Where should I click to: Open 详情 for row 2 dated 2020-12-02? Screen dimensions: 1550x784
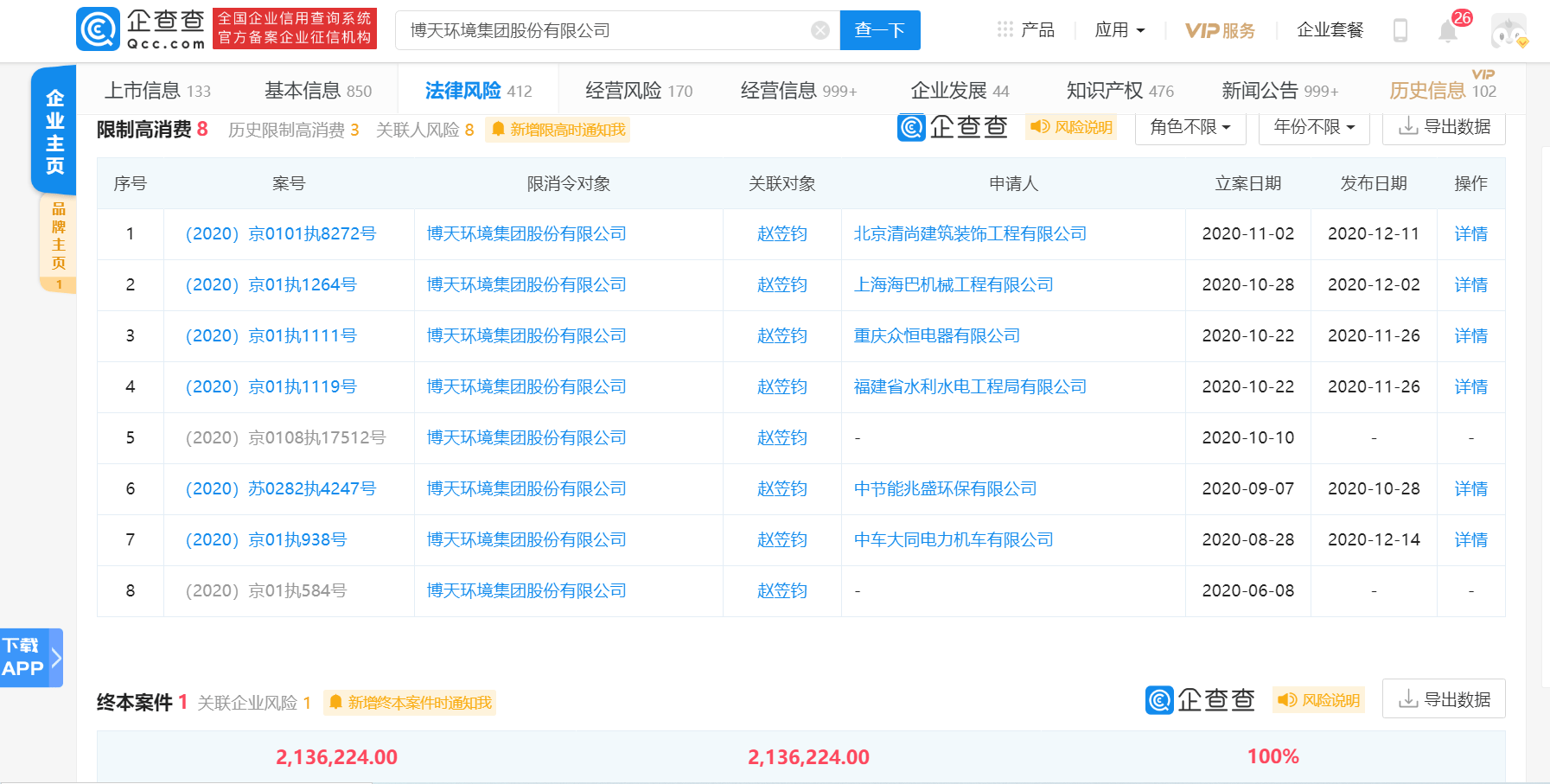coord(1470,285)
